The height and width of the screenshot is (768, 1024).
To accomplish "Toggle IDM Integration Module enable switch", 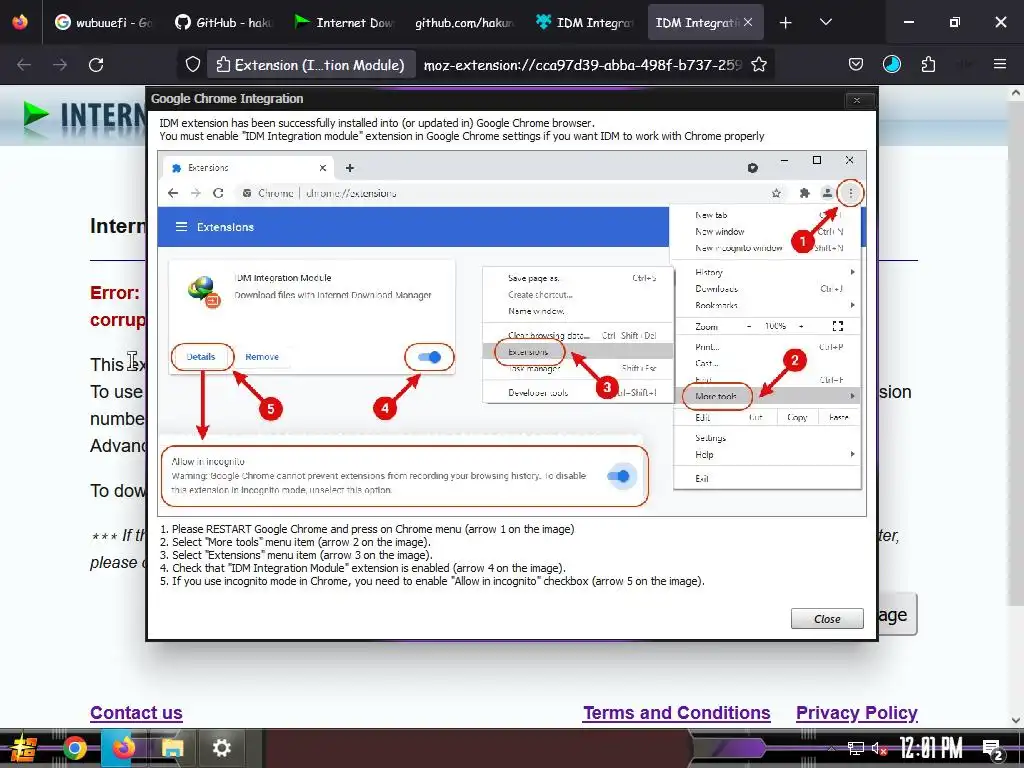I will click(x=429, y=357).
